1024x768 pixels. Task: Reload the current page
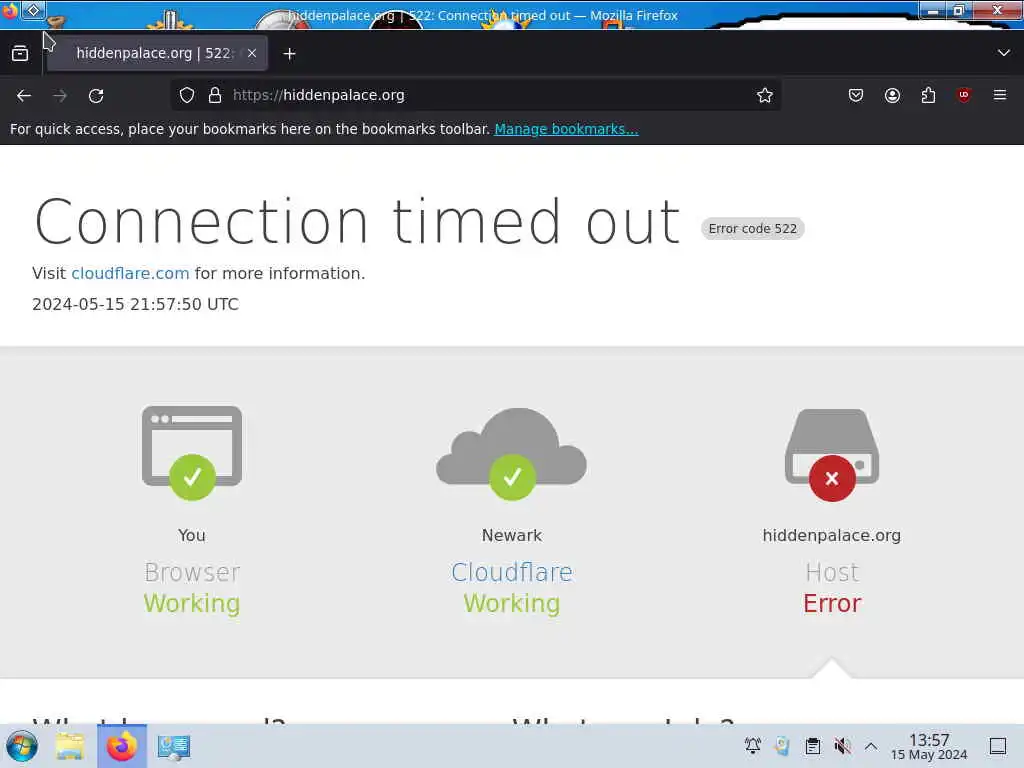point(96,96)
